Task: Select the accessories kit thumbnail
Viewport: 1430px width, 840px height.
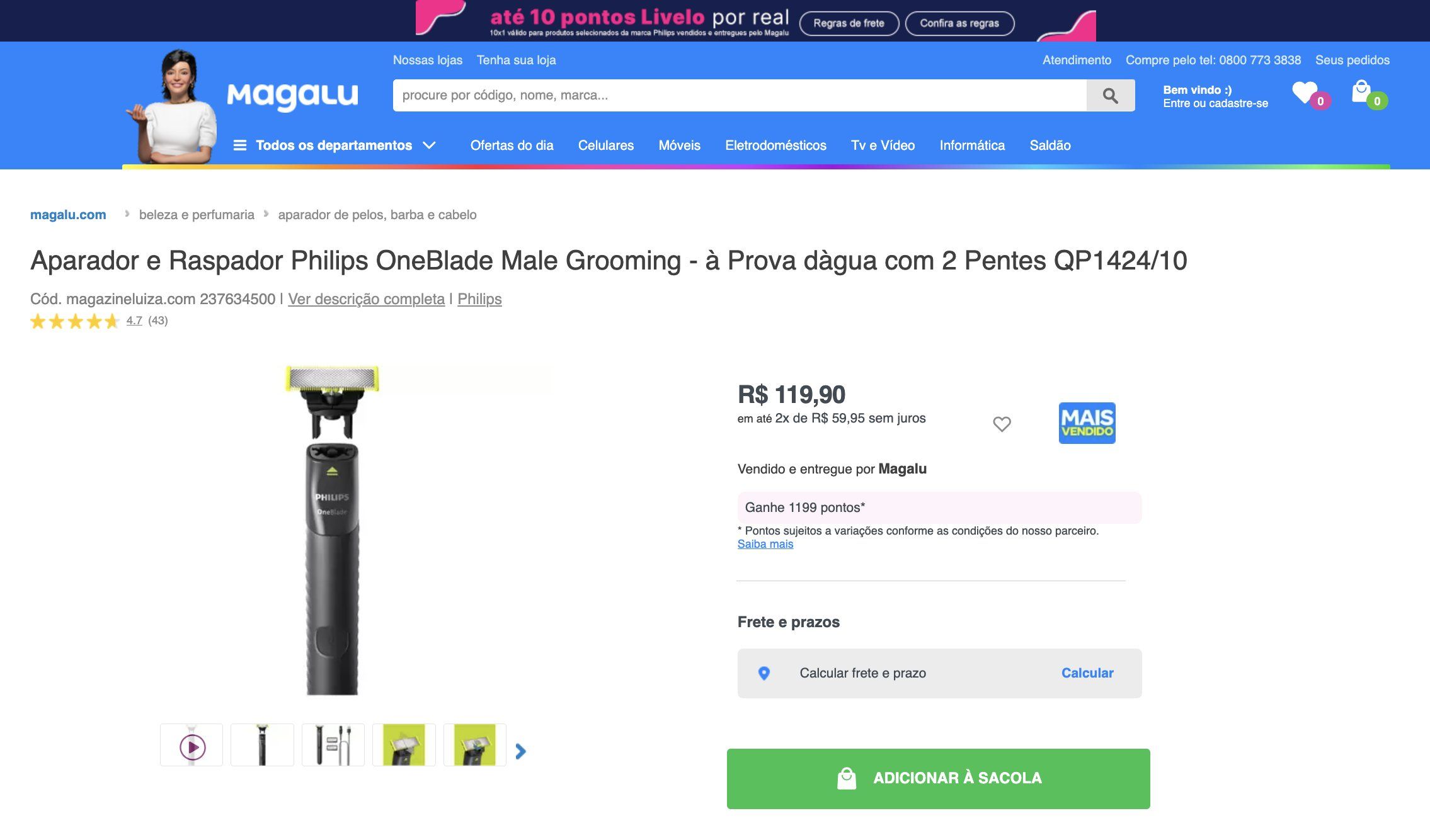Action: pos(333,745)
